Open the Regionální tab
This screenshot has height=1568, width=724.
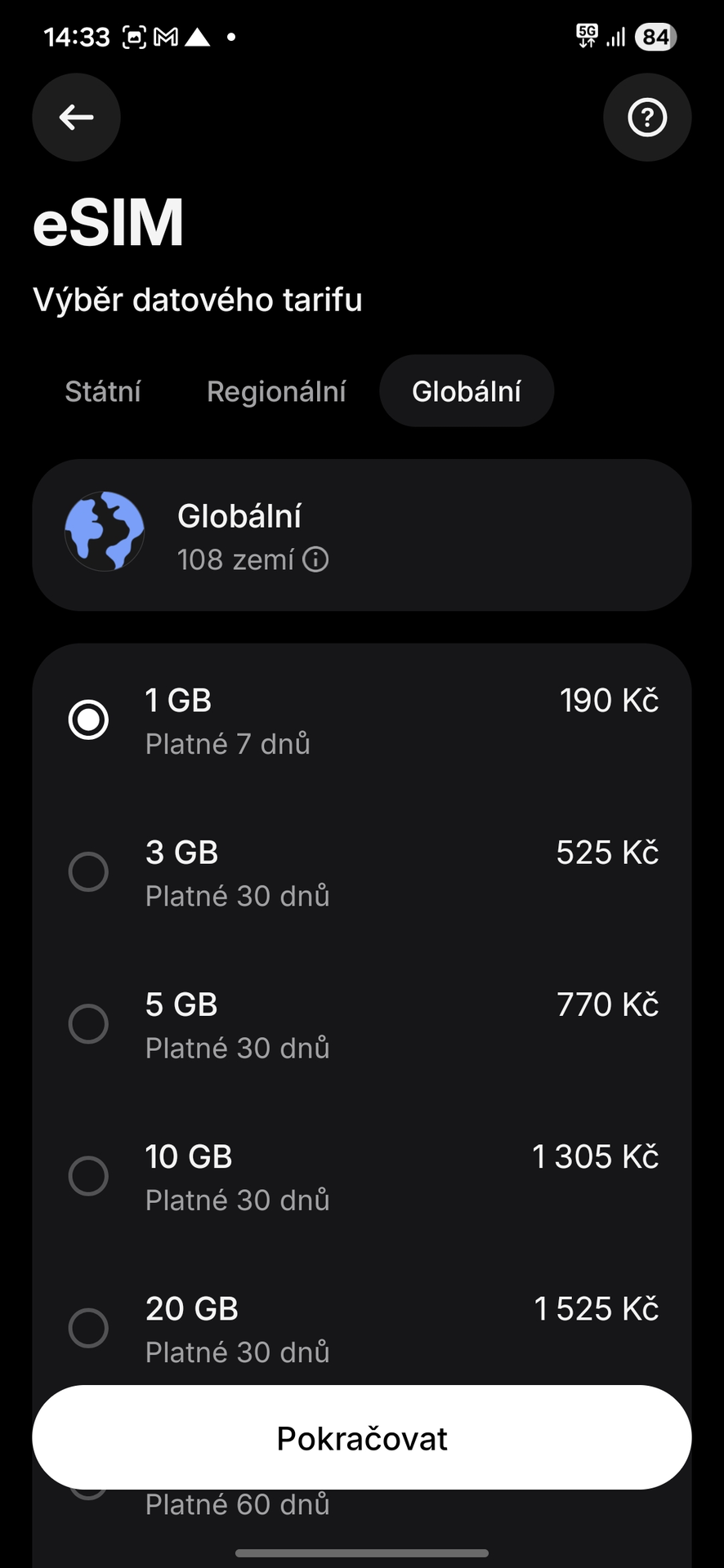276,391
